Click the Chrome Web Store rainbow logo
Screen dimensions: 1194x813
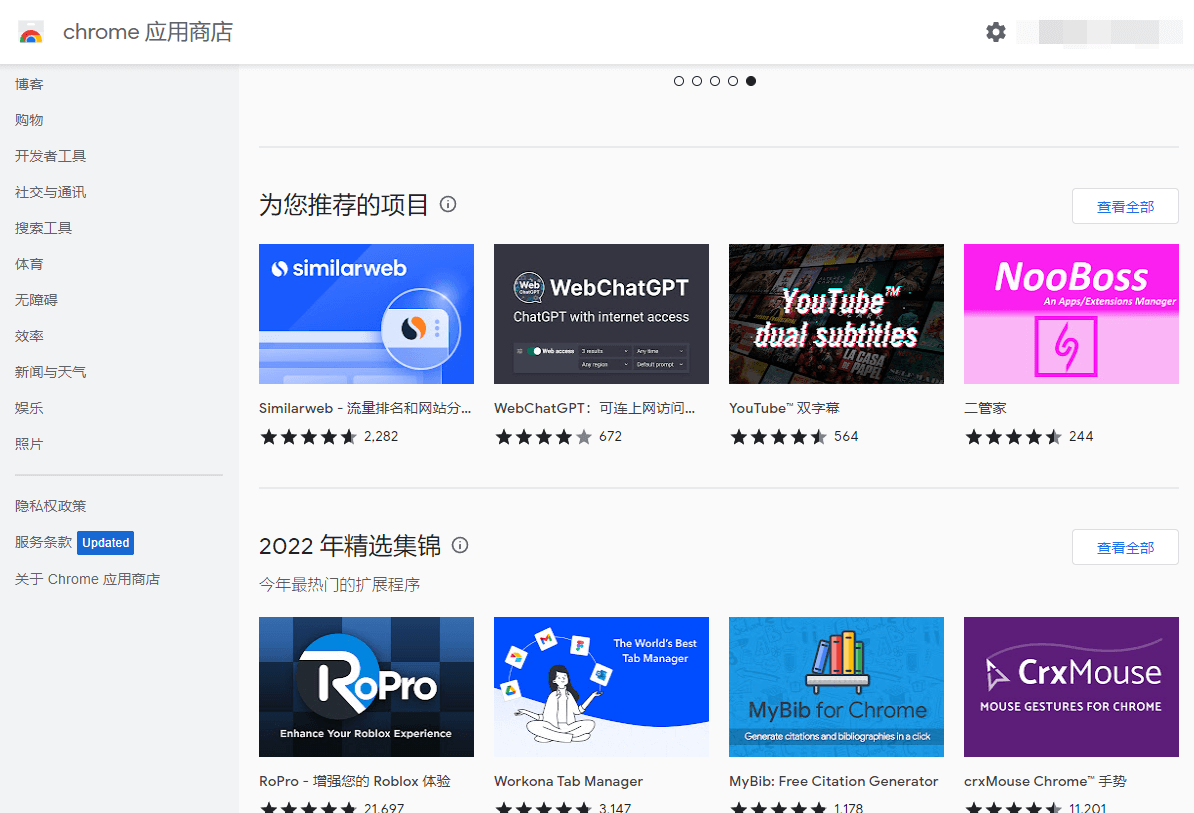point(31,33)
